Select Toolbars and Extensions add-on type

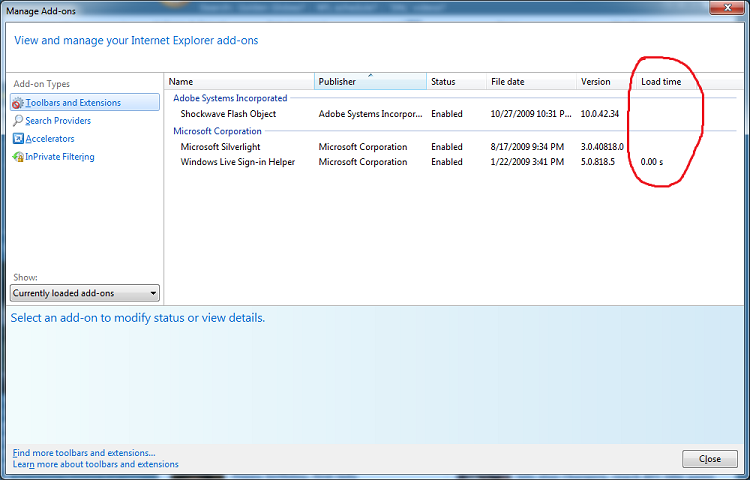(x=85, y=103)
